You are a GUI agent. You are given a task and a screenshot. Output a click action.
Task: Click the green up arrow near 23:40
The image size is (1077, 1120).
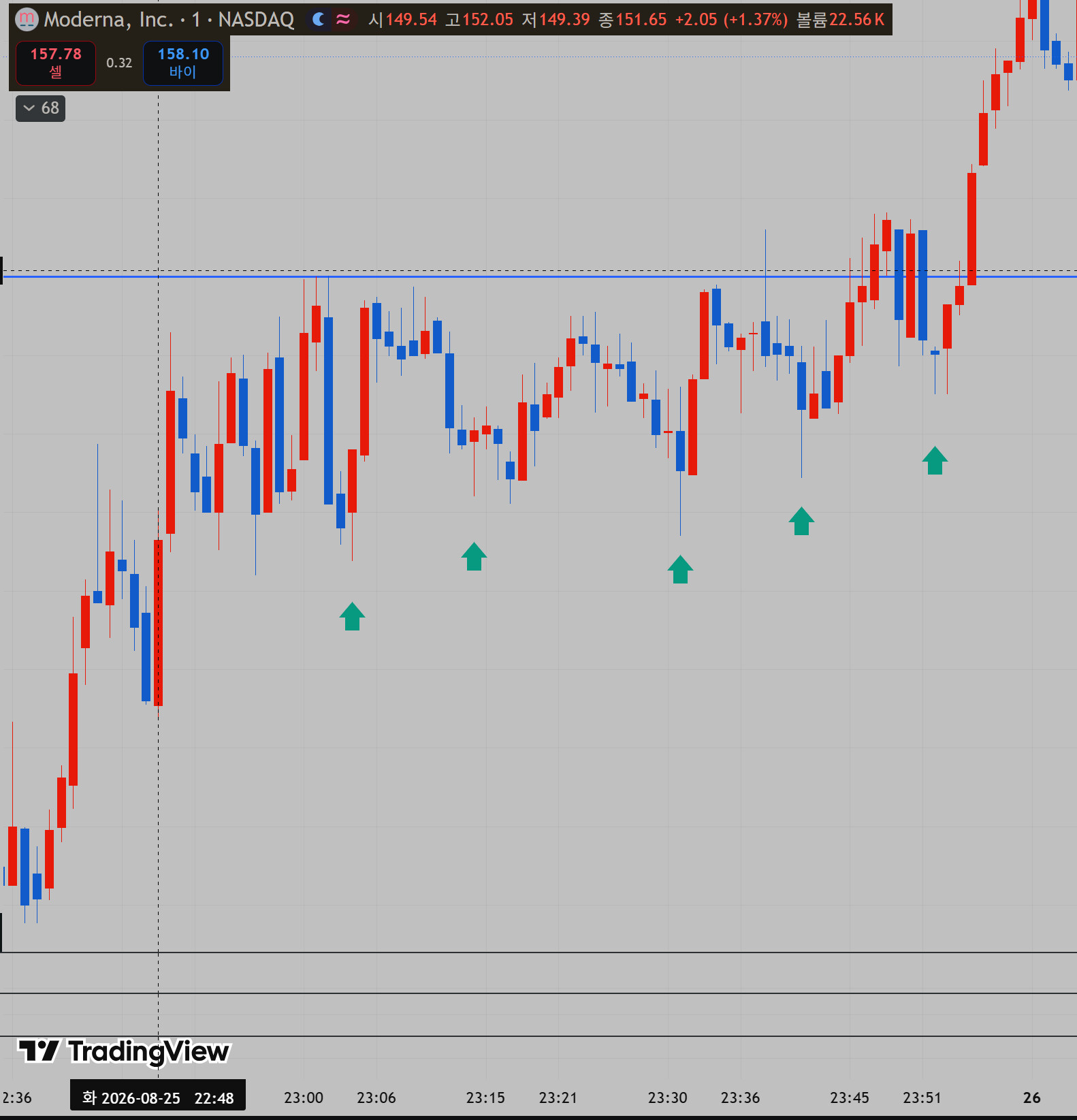[801, 521]
